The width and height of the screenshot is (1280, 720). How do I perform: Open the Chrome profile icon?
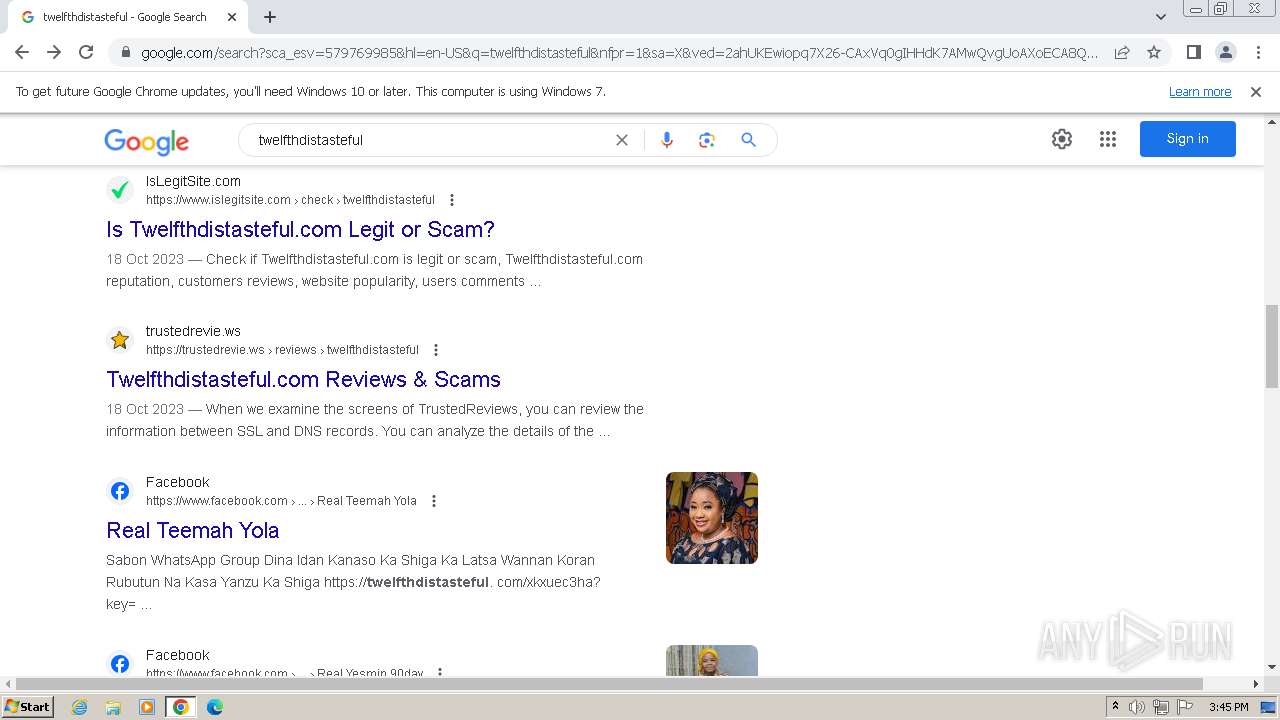[x=1225, y=52]
